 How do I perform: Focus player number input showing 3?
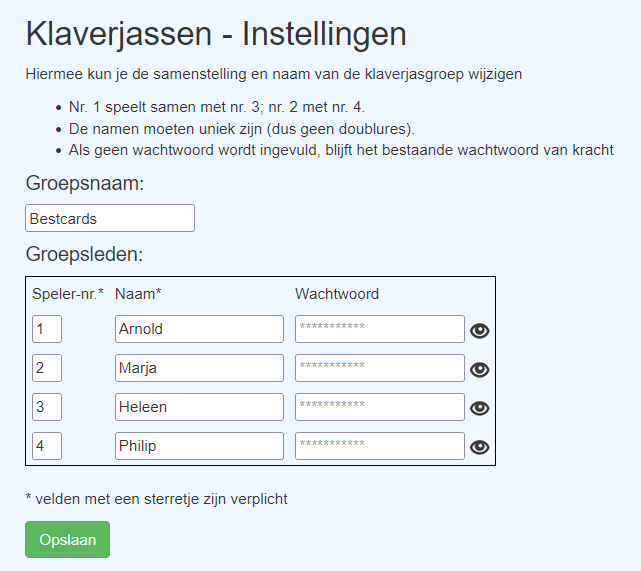47,407
